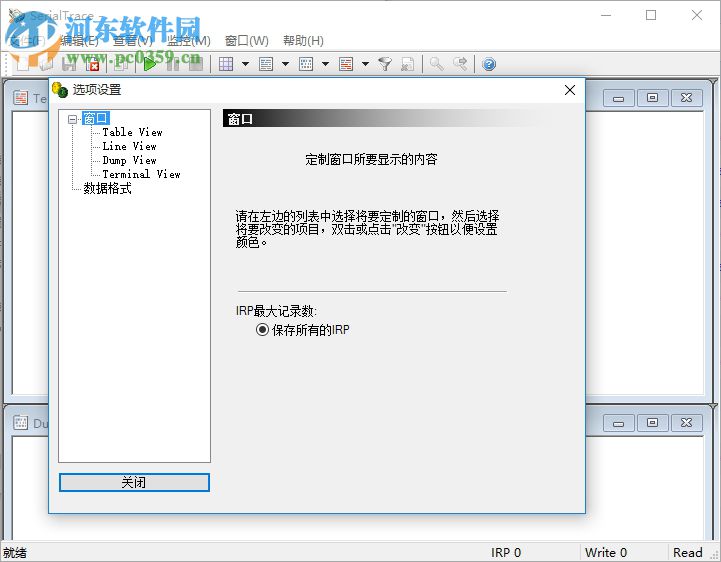Select Table View in the options tree
The height and width of the screenshot is (562, 721).
[132, 132]
